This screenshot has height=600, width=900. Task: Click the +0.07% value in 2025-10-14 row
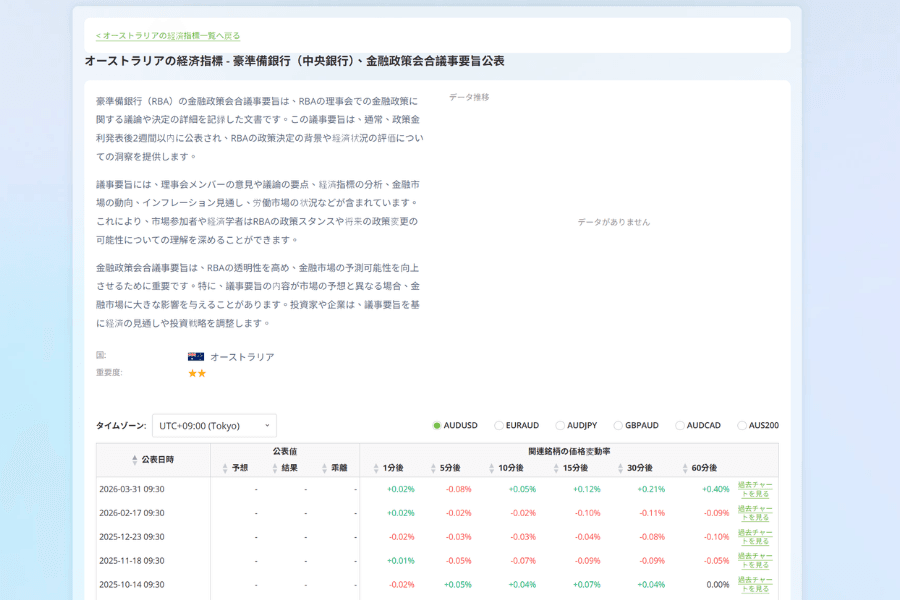[587, 584]
